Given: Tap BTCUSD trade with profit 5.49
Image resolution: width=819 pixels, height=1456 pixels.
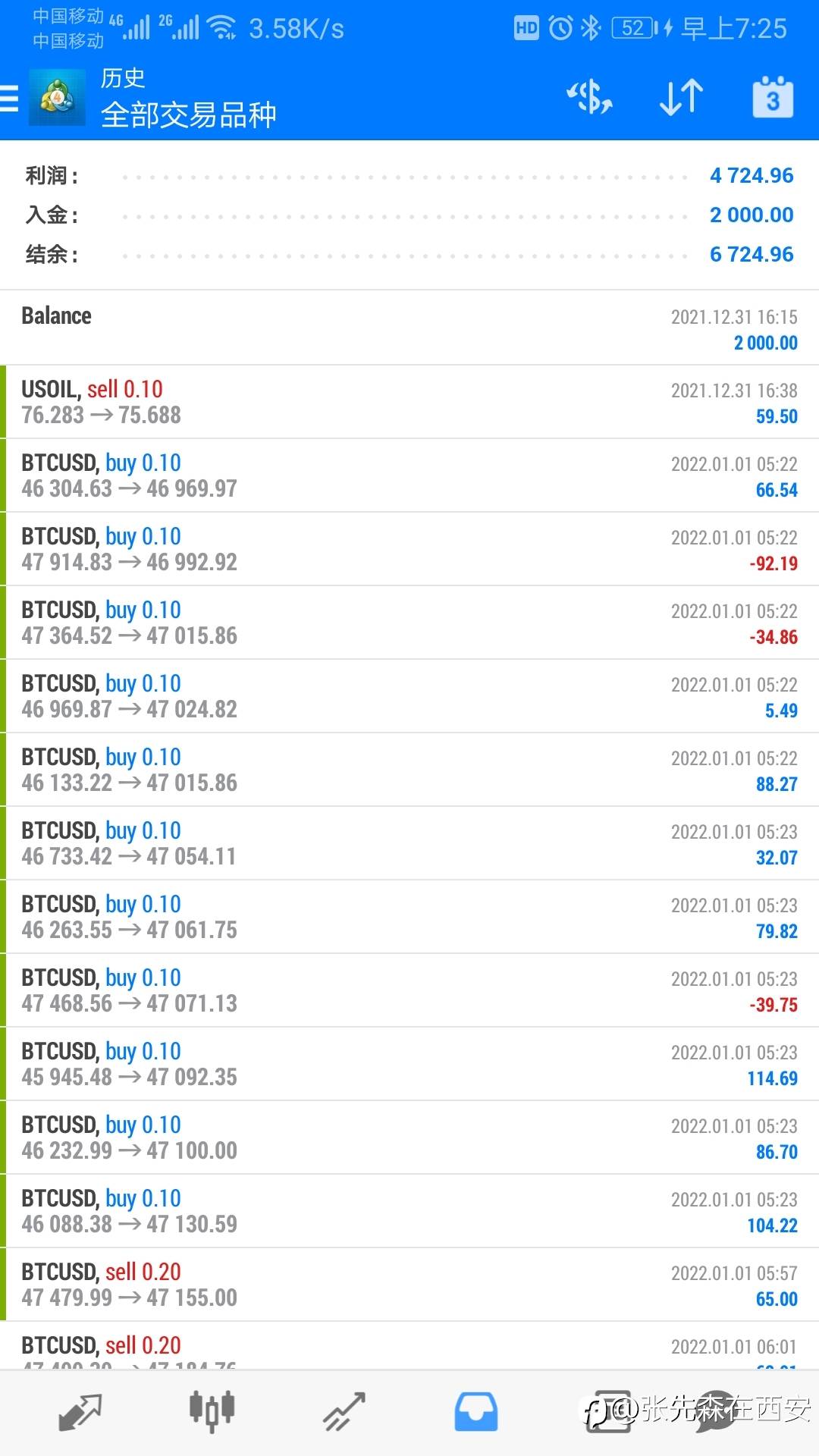Looking at the screenshot, I should pyautogui.click(x=409, y=696).
